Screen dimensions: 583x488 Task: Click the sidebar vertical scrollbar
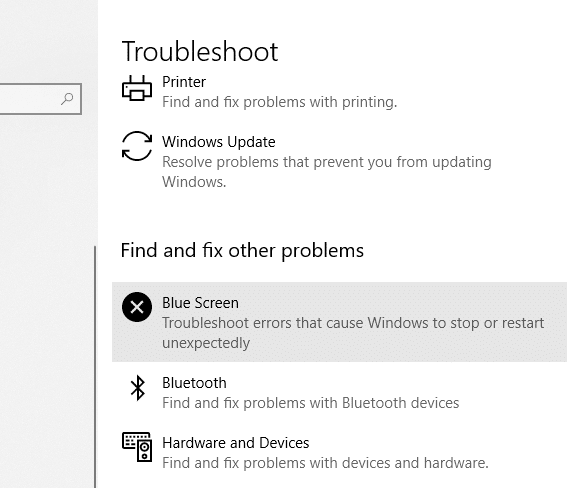[95, 367]
